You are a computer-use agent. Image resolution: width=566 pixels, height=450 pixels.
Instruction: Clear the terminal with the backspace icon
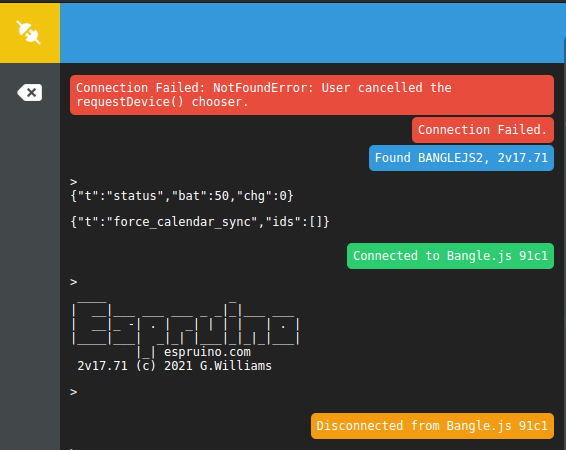(30, 93)
